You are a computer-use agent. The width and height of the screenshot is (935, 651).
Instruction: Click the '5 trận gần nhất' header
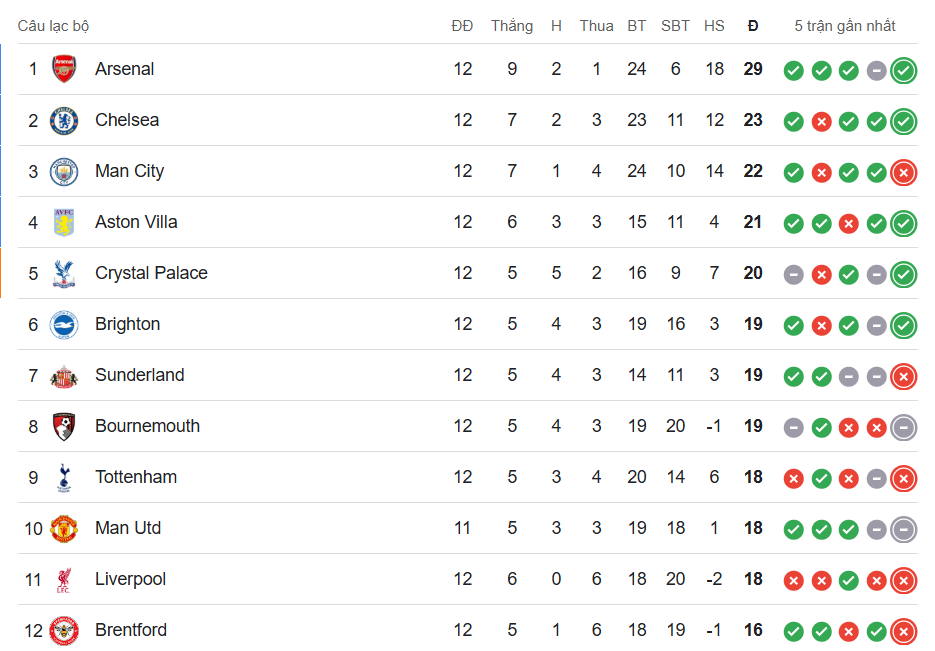[845, 26]
